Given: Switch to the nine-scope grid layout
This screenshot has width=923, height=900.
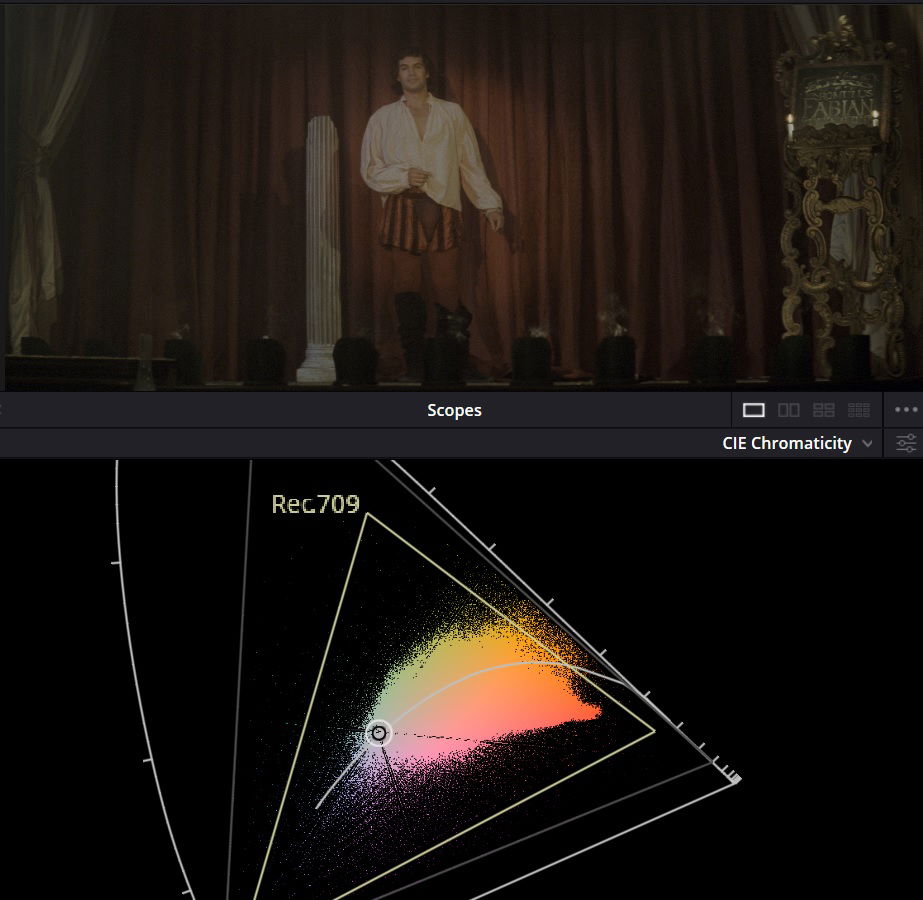Looking at the screenshot, I should click(x=859, y=410).
